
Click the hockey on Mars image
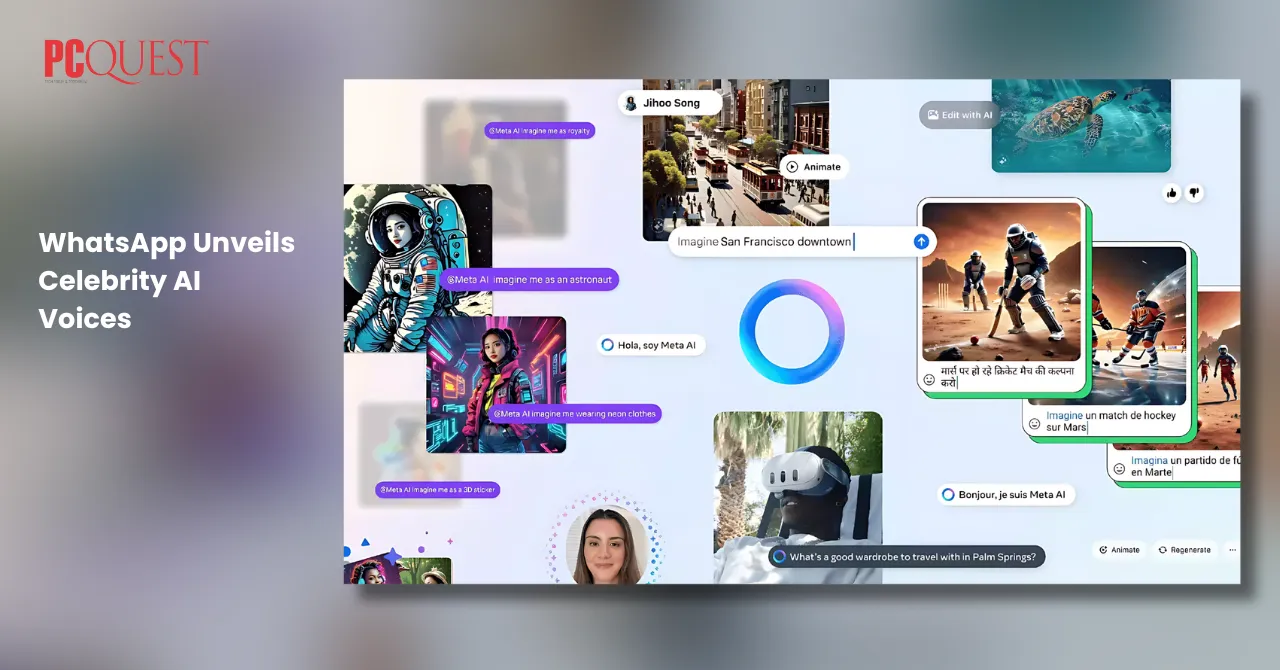pyautogui.click(x=1138, y=325)
